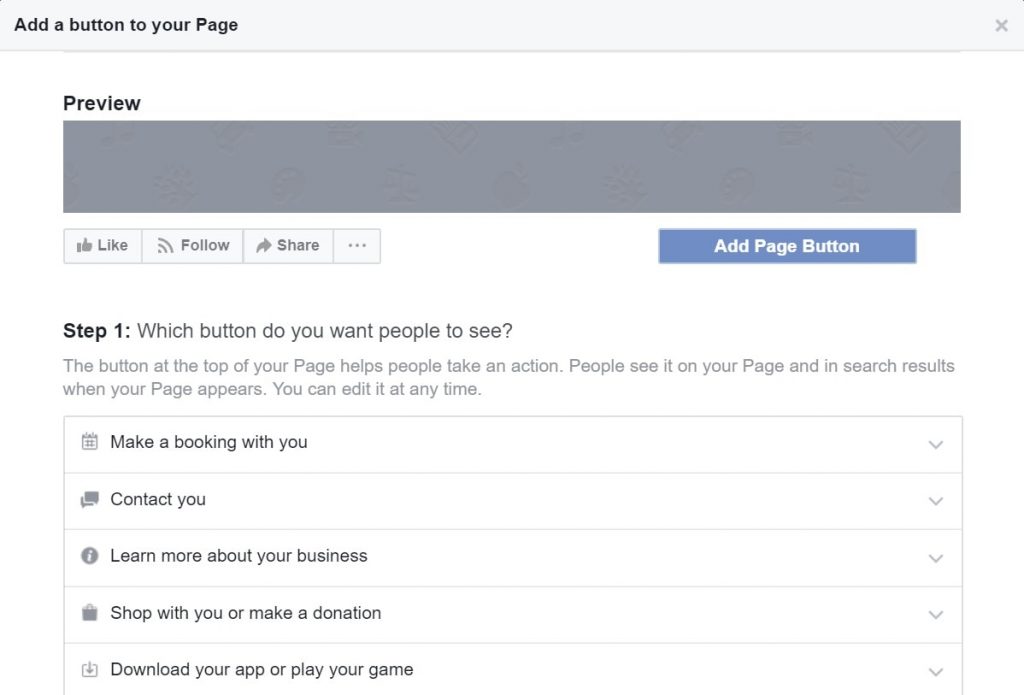Expand the Make a booking with you chevron
This screenshot has height=695, width=1024.
[x=936, y=444]
